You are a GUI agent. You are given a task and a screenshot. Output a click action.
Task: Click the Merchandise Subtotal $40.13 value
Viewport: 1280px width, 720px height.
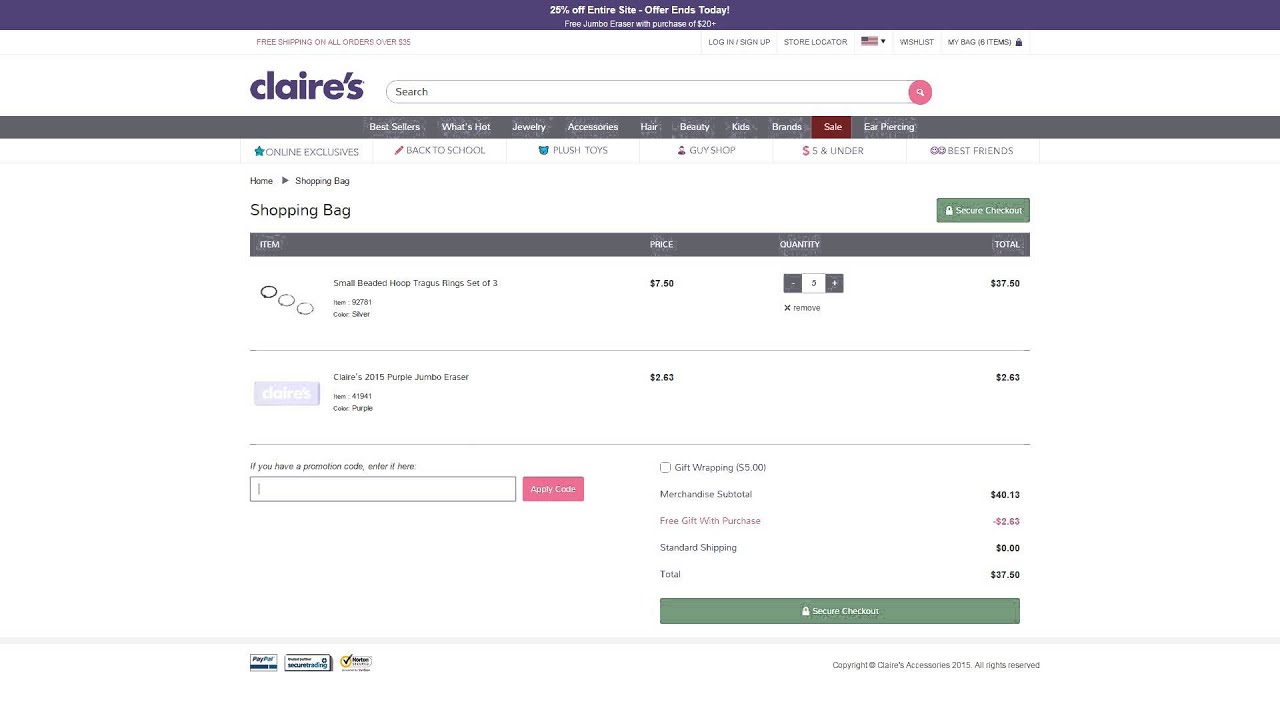pyautogui.click(x=1005, y=495)
